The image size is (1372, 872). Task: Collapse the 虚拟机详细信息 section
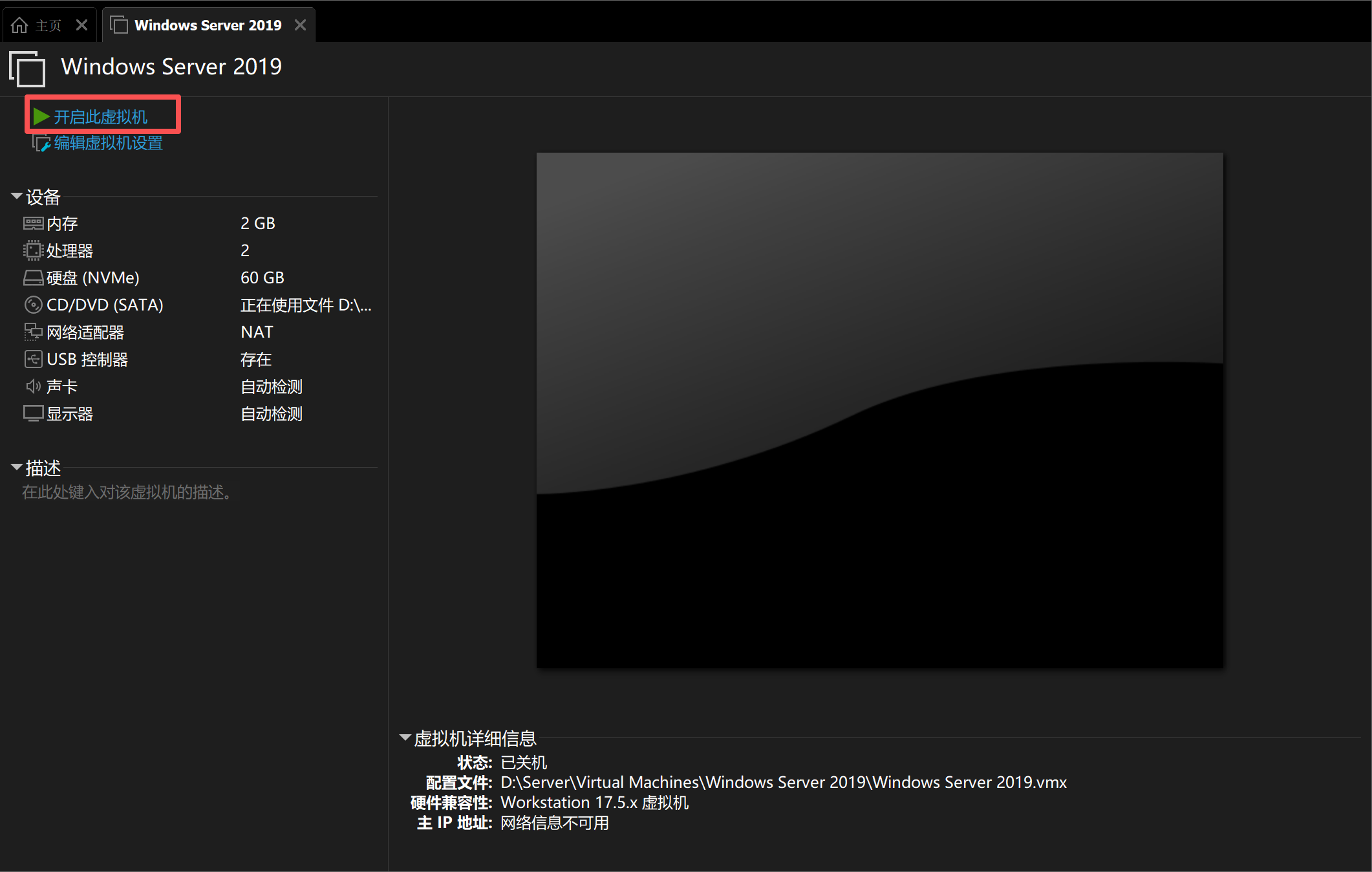[x=405, y=737]
